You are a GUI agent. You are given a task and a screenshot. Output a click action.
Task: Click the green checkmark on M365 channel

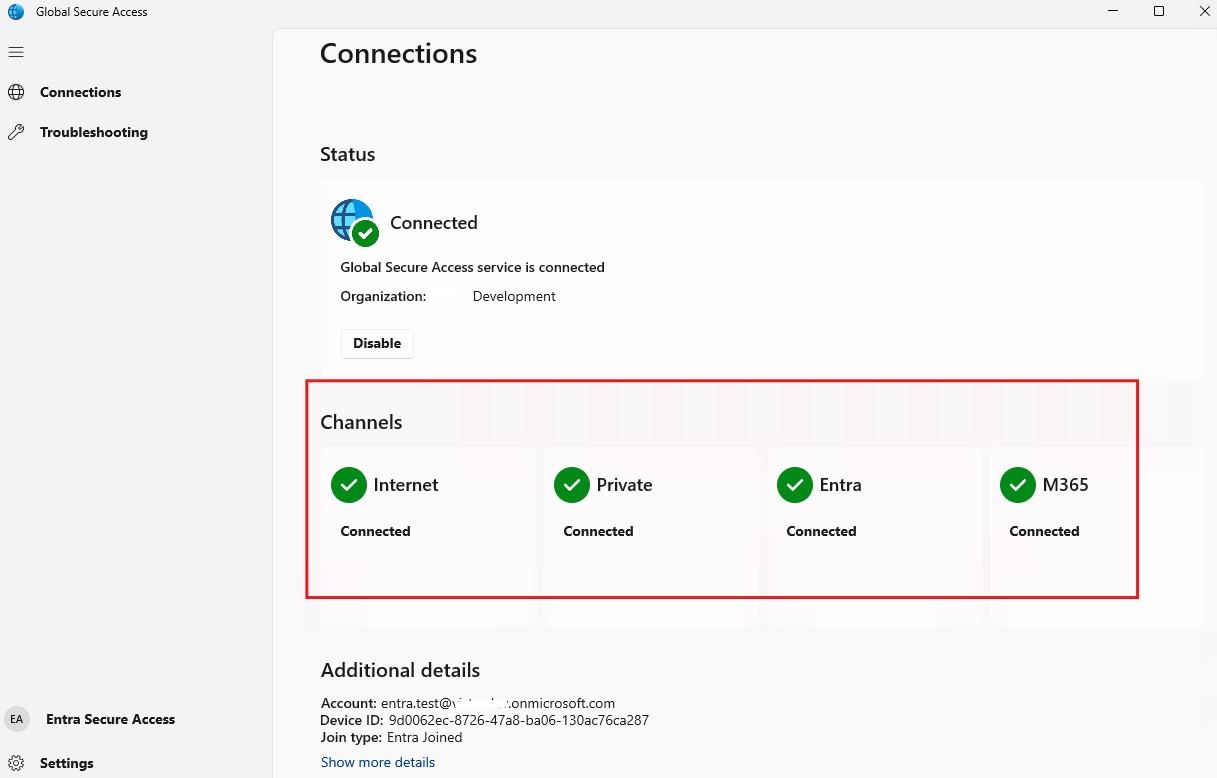coord(1017,485)
